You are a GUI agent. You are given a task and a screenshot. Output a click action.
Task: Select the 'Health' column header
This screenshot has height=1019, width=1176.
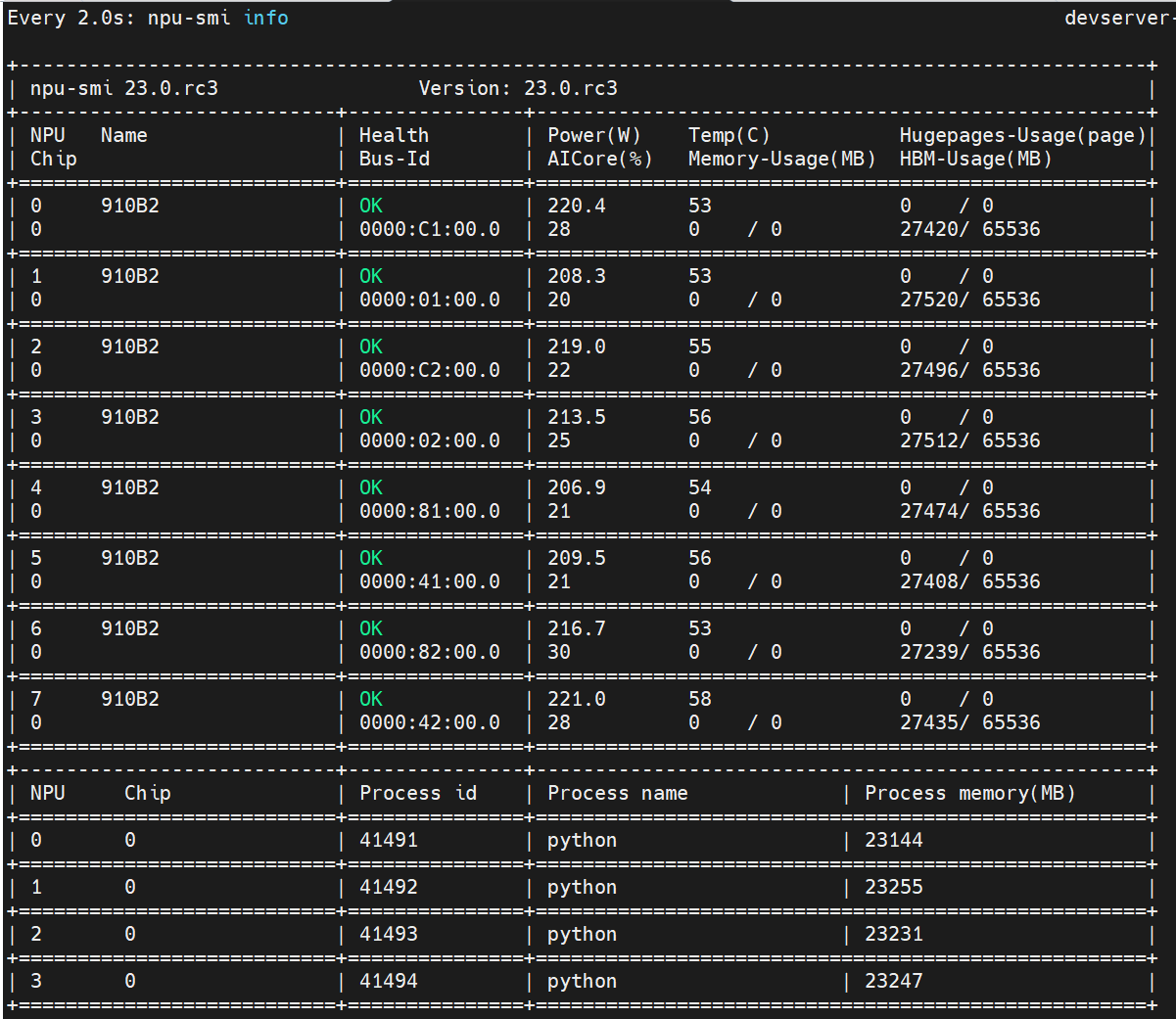coord(394,135)
